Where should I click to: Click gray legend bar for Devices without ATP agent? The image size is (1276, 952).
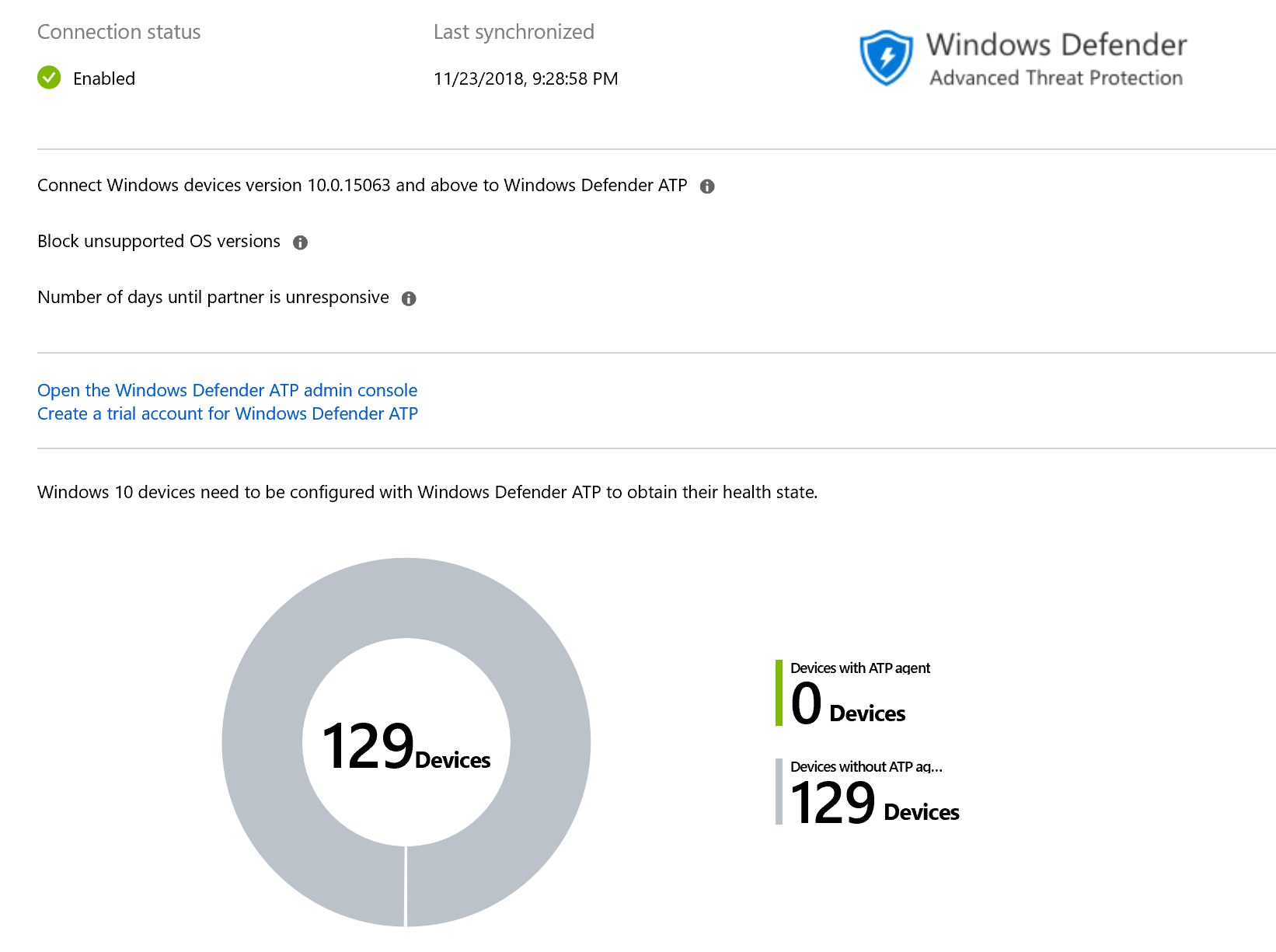pyautogui.click(x=779, y=791)
